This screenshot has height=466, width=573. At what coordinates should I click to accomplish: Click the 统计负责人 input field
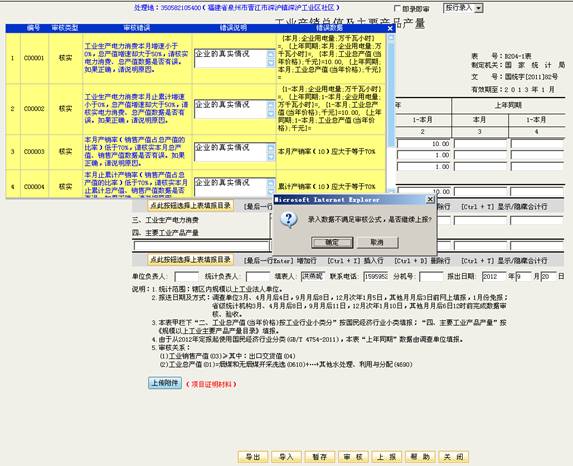coord(258,277)
